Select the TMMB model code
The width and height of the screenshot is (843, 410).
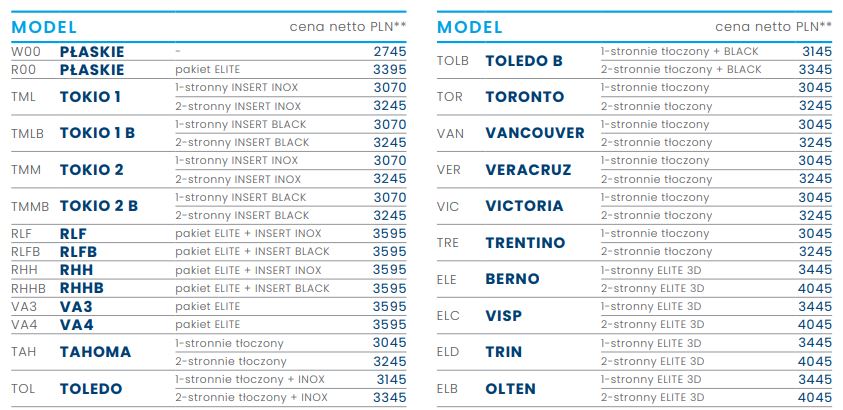coord(30,206)
